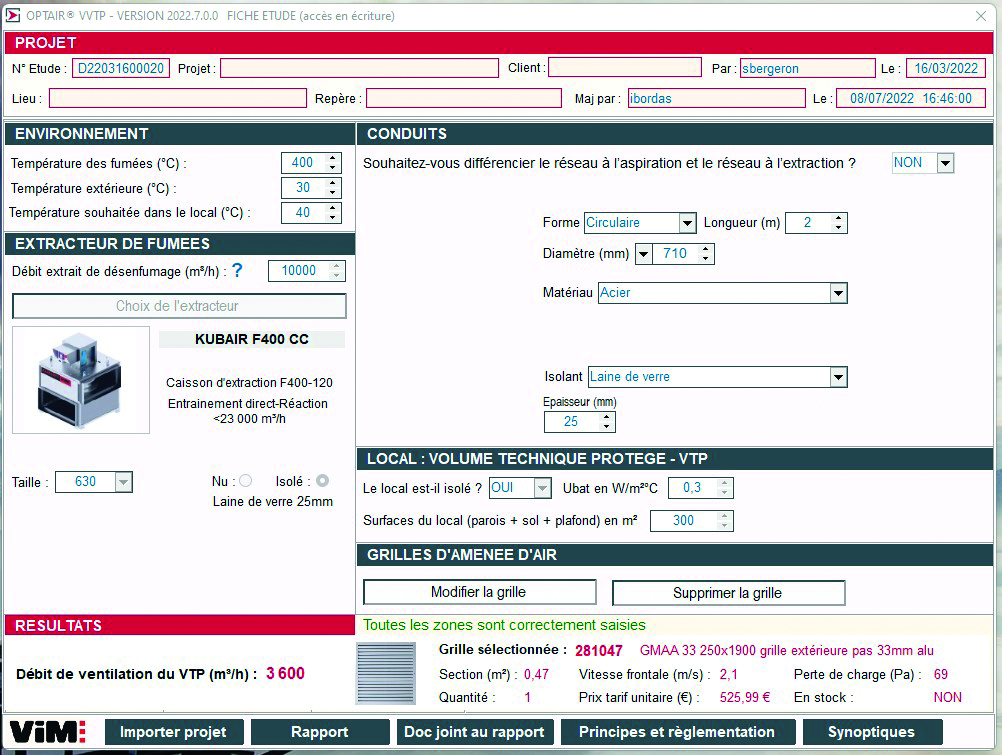
Task: Click the Température souhaitée dans le local stepper
Action: pos(332,213)
